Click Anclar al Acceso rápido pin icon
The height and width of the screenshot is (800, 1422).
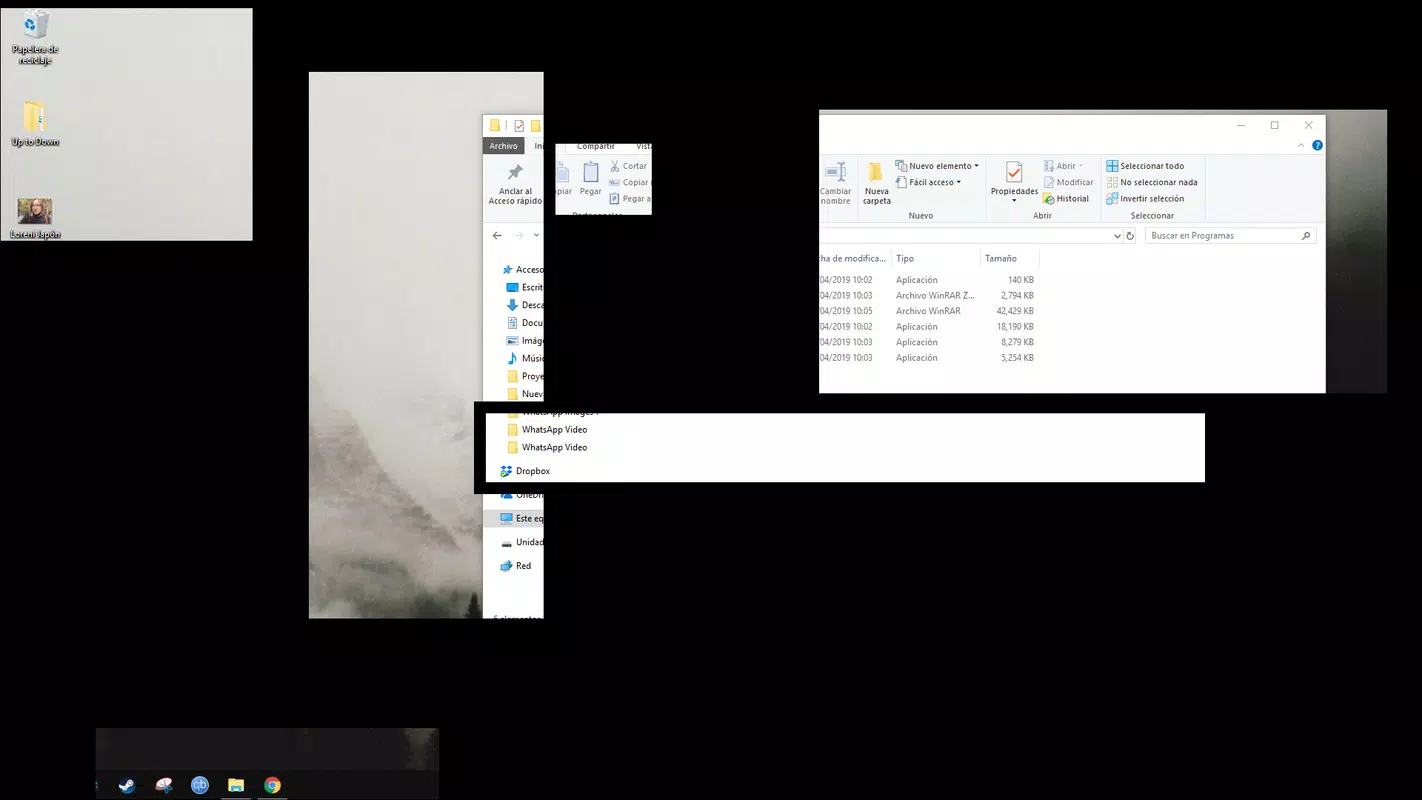click(x=515, y=173)
